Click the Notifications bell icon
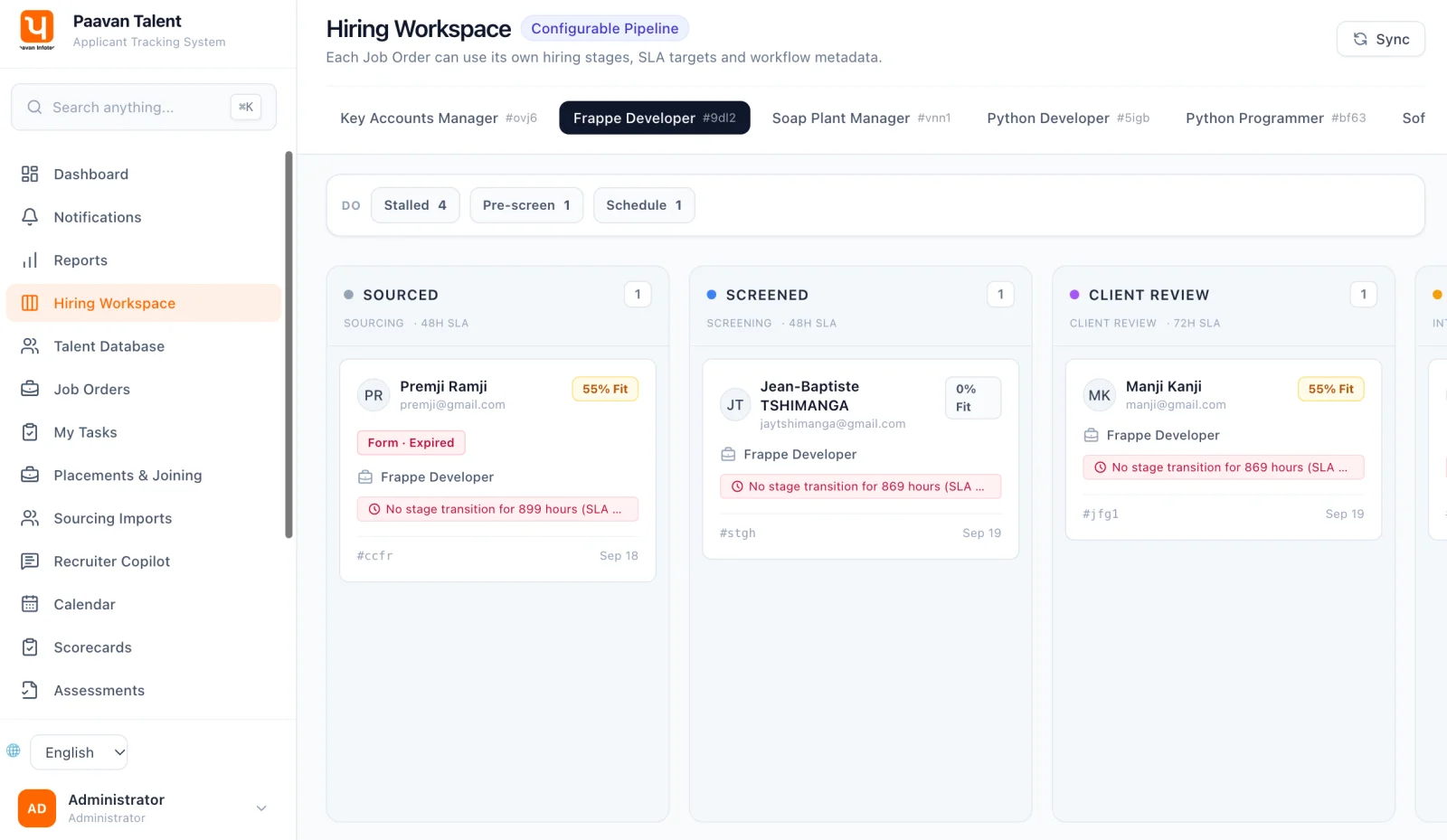The width and height of the screenshot is (1447, 840). click(30, 217)
